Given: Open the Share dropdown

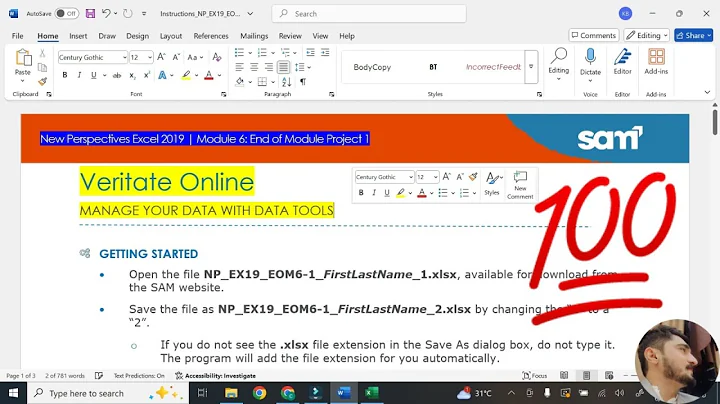Looking at the screenshot, I should coord(693,35).
